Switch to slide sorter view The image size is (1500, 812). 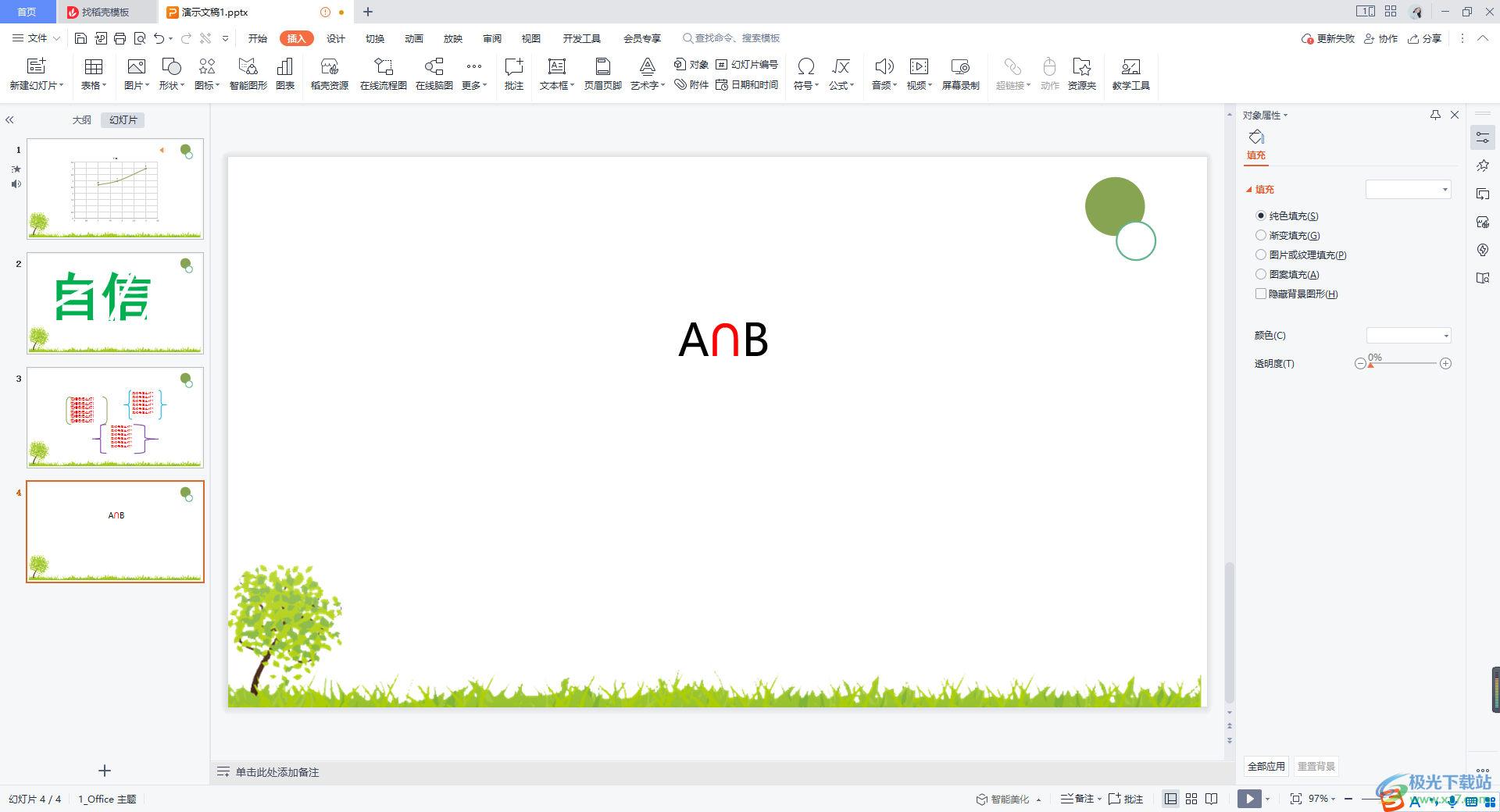tap(1191, 799)
